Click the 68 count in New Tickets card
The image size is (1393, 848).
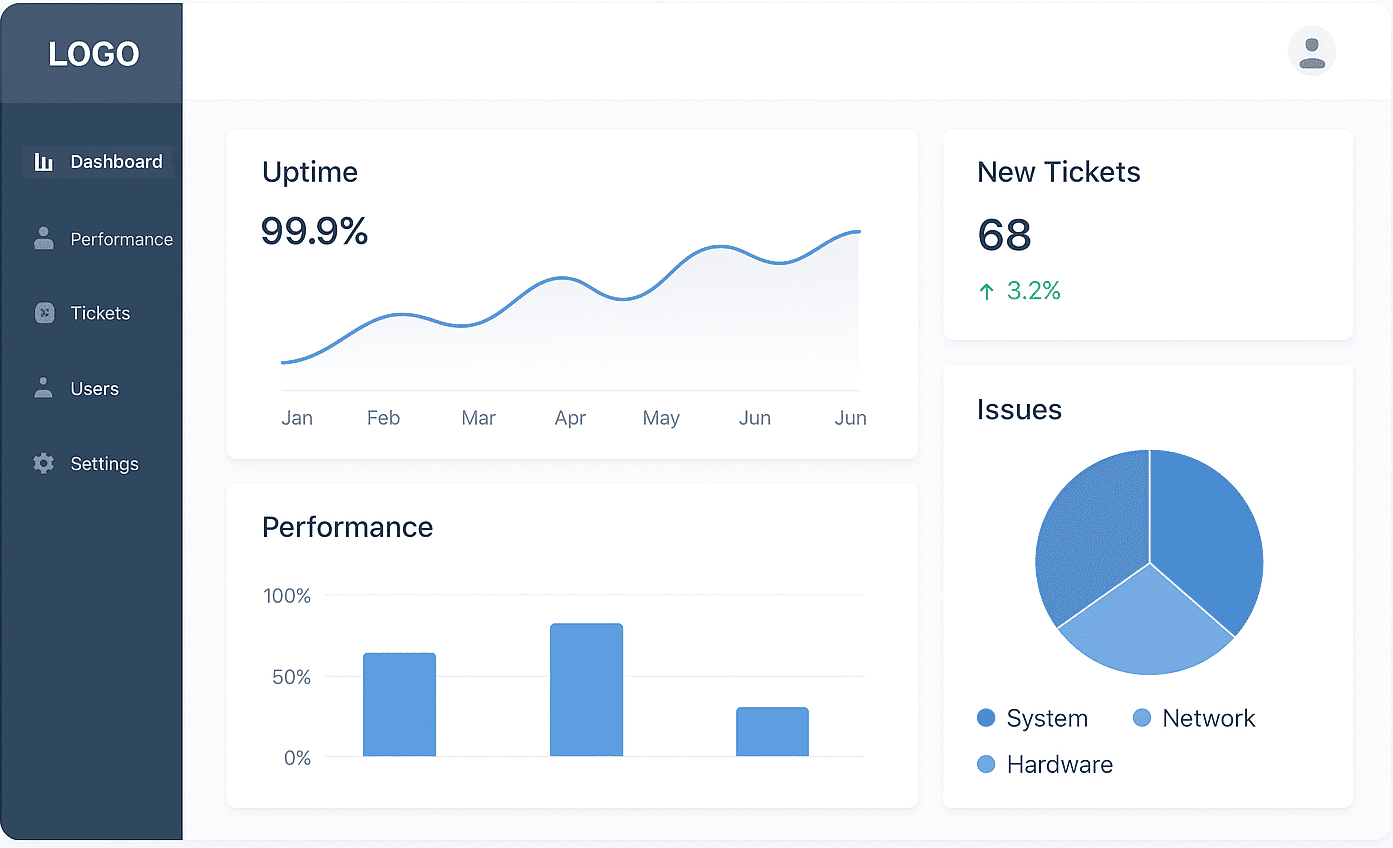tap(1004, 235)
